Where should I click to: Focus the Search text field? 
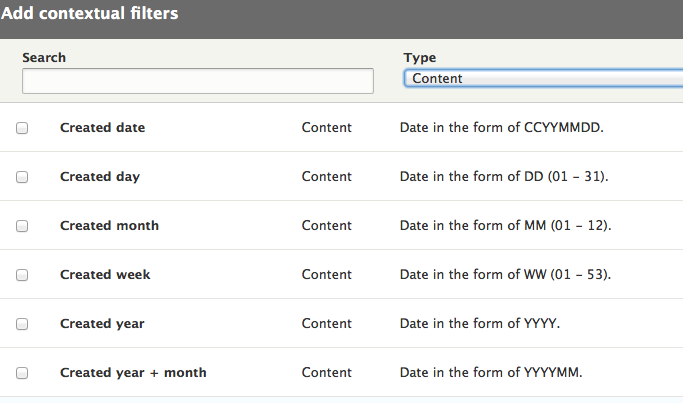click(198, 81)
